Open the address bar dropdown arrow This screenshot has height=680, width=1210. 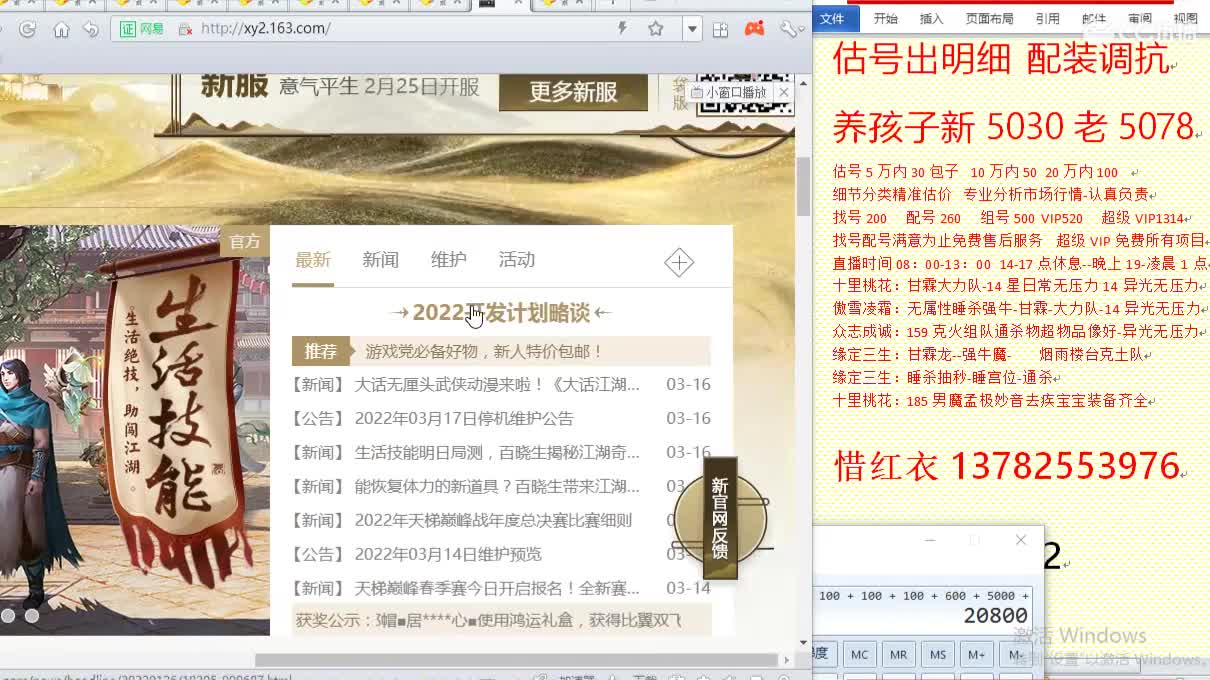(692, 29)
